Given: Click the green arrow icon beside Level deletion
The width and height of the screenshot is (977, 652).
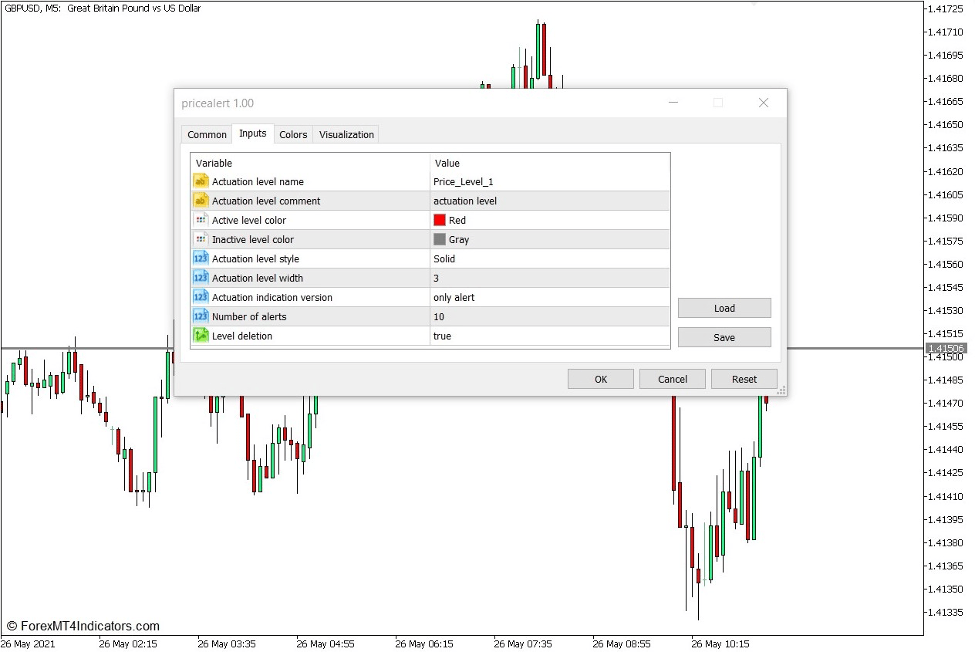Looking at the screenshot, I should [200, 335].
